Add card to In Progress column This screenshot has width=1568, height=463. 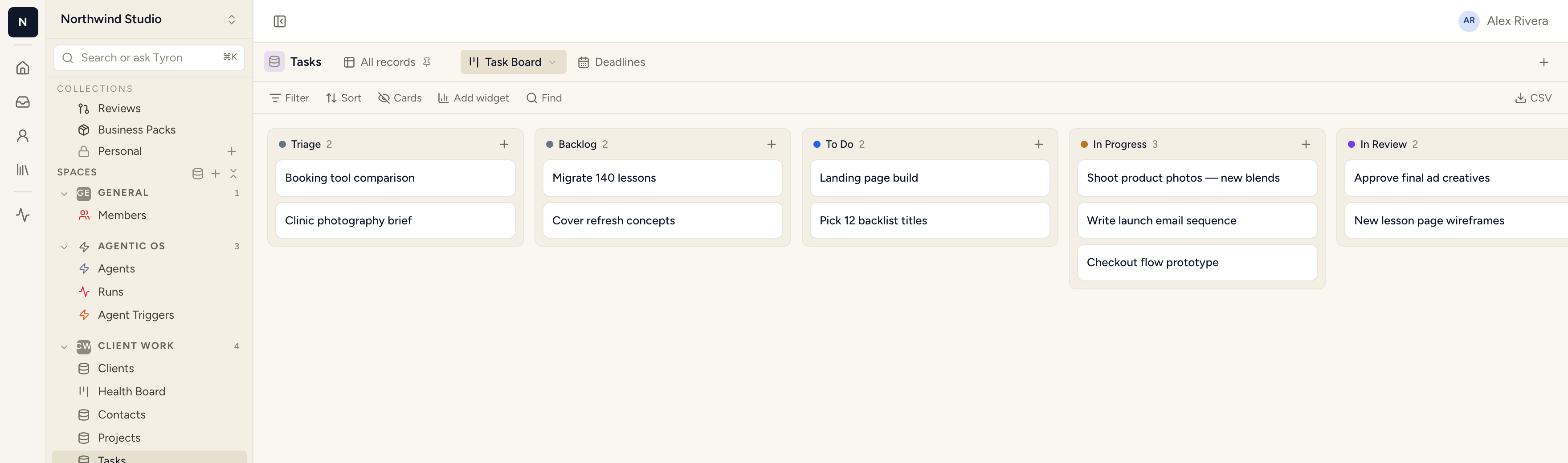coord(1306,144)
